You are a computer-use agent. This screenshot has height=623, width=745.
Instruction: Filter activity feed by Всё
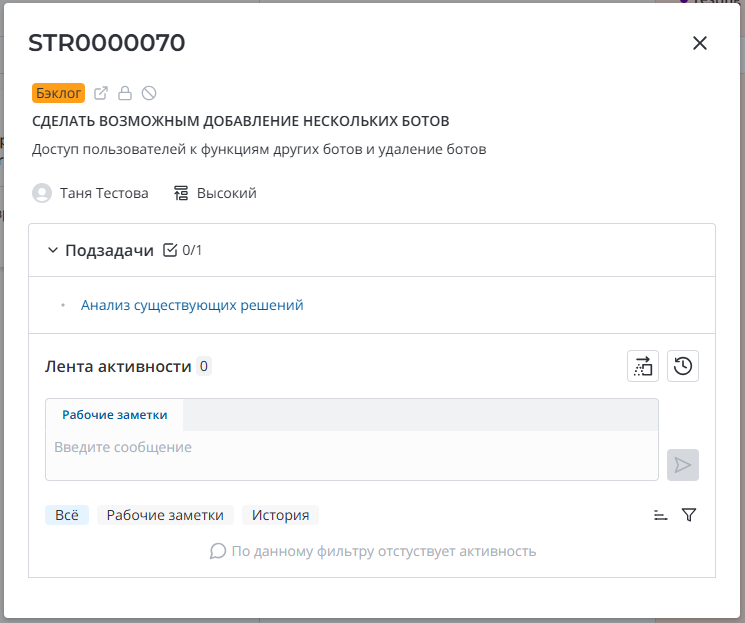[x=67, y=515]
